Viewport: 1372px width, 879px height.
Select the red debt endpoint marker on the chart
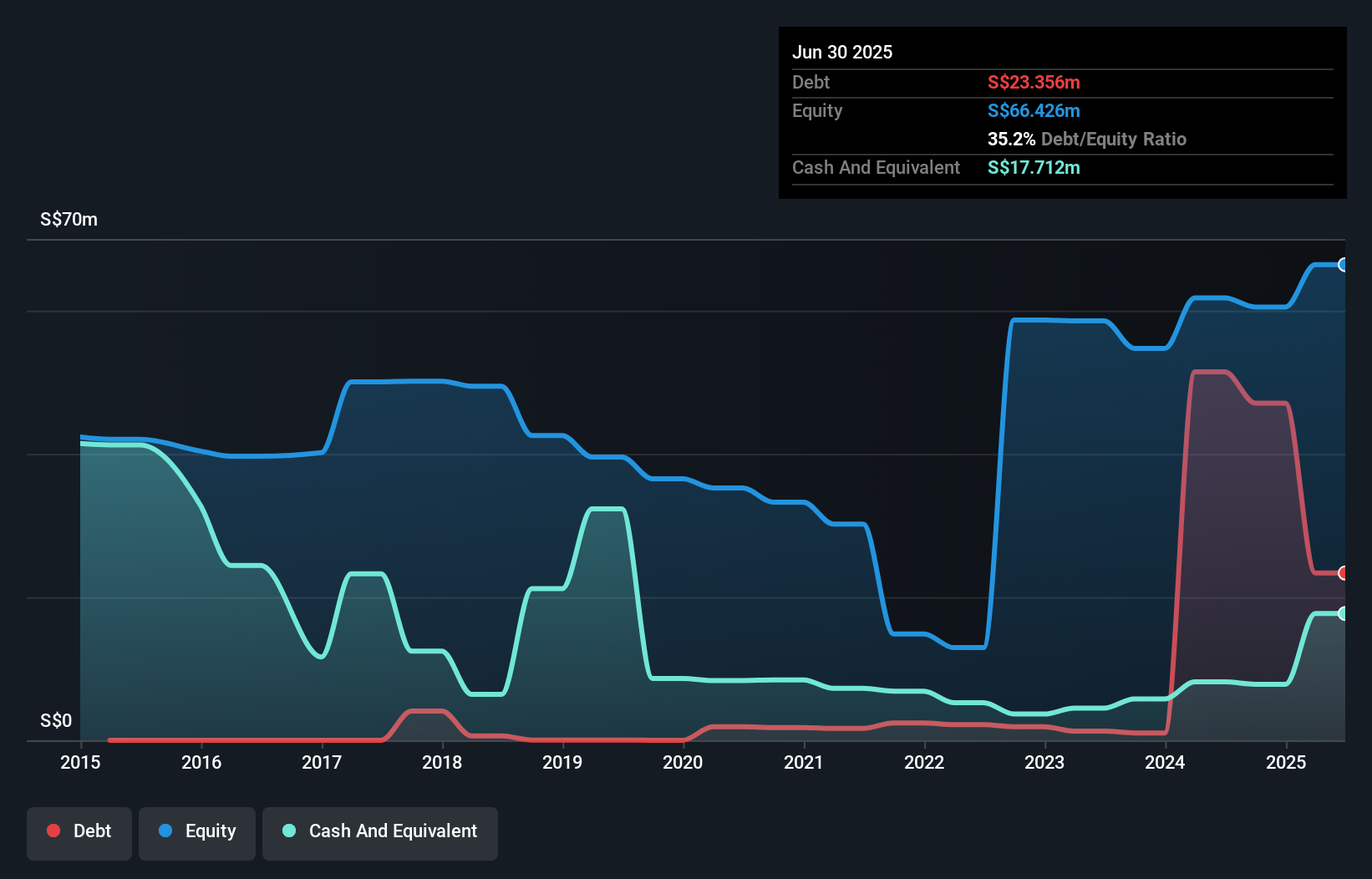tap(1343, 574)
